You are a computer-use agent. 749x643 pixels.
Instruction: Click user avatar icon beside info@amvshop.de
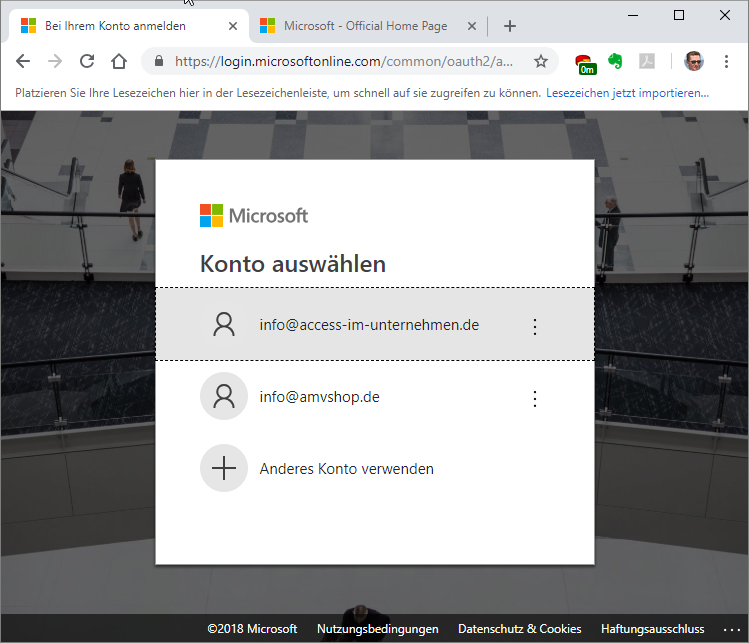pos(224,396)
